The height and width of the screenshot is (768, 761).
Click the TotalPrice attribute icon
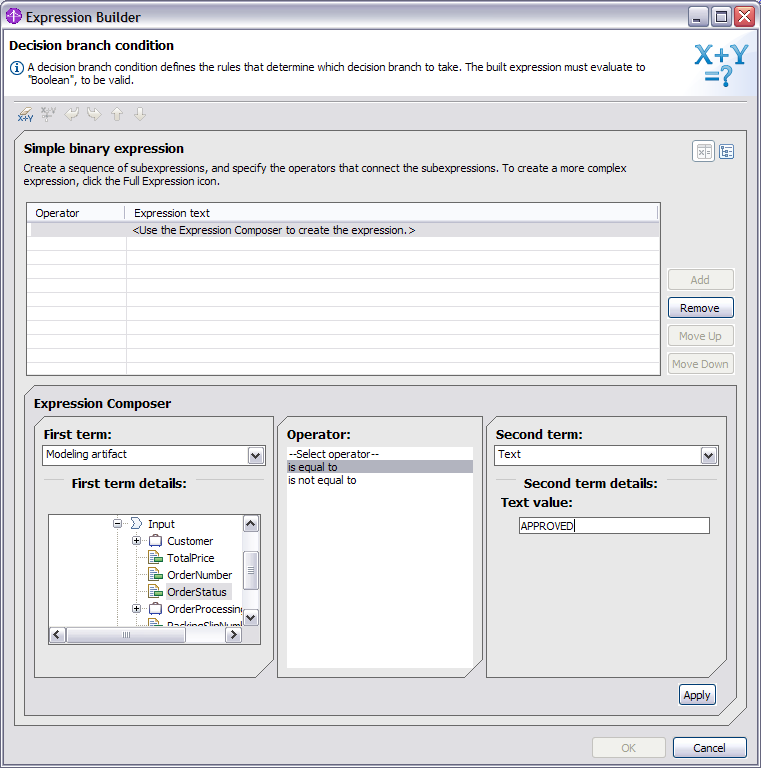tap(155, 558)
